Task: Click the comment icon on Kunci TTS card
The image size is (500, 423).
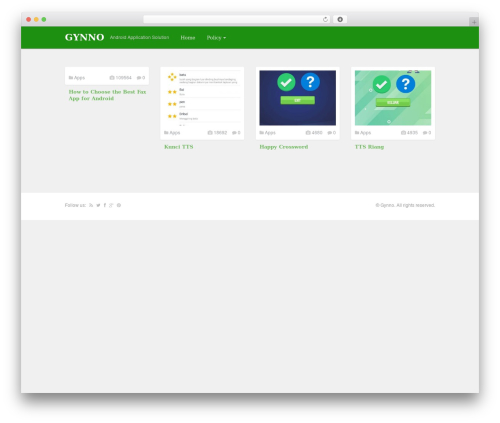Action: coord(234,133)
